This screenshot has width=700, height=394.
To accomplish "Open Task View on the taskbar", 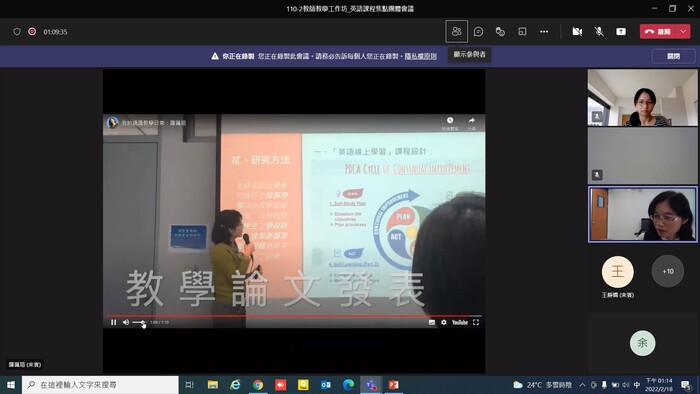I will (x=189, y=385).
